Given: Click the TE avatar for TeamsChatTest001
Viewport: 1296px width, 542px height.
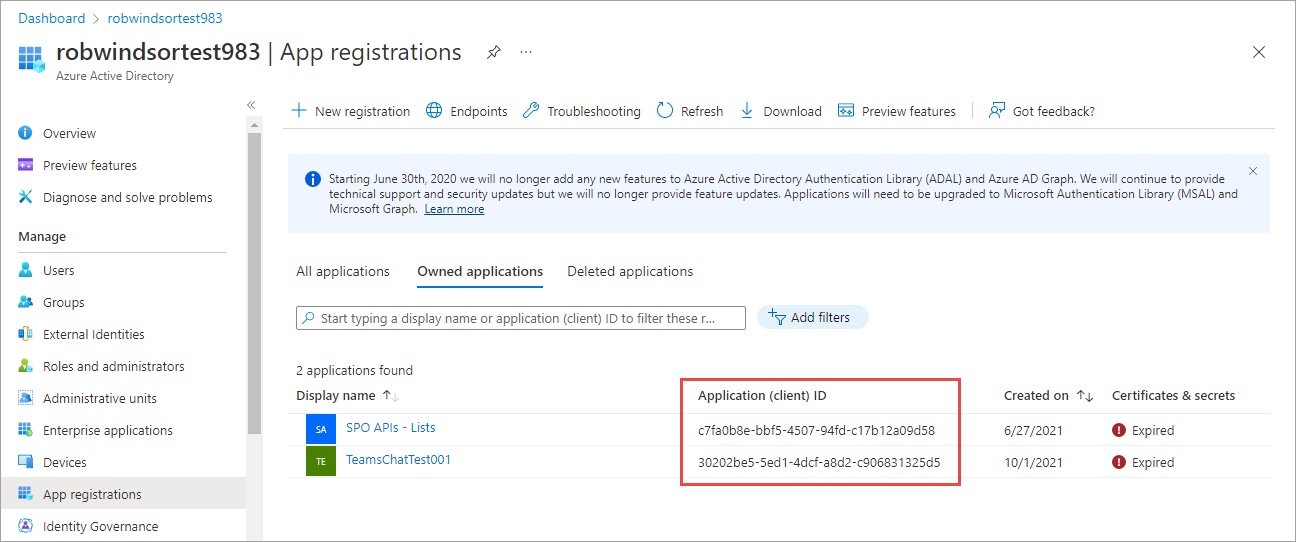Looking at the screenshot, I should pyautogui.click(x=321, y=461).
